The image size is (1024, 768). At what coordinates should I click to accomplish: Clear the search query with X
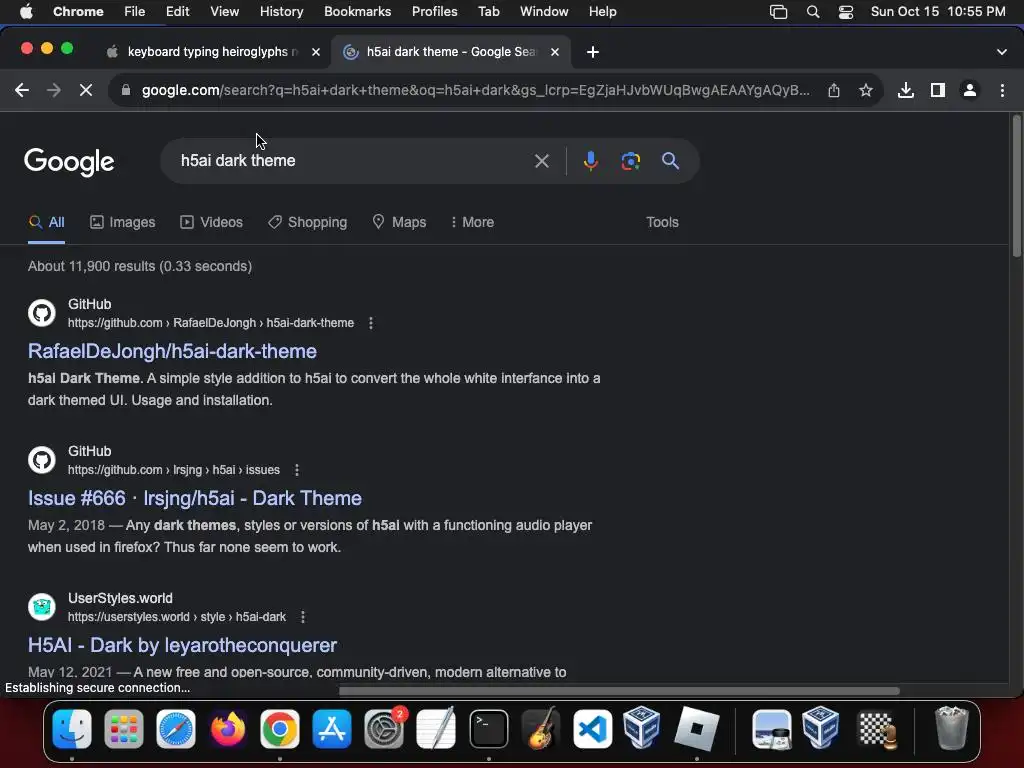[x=541, y=161]
